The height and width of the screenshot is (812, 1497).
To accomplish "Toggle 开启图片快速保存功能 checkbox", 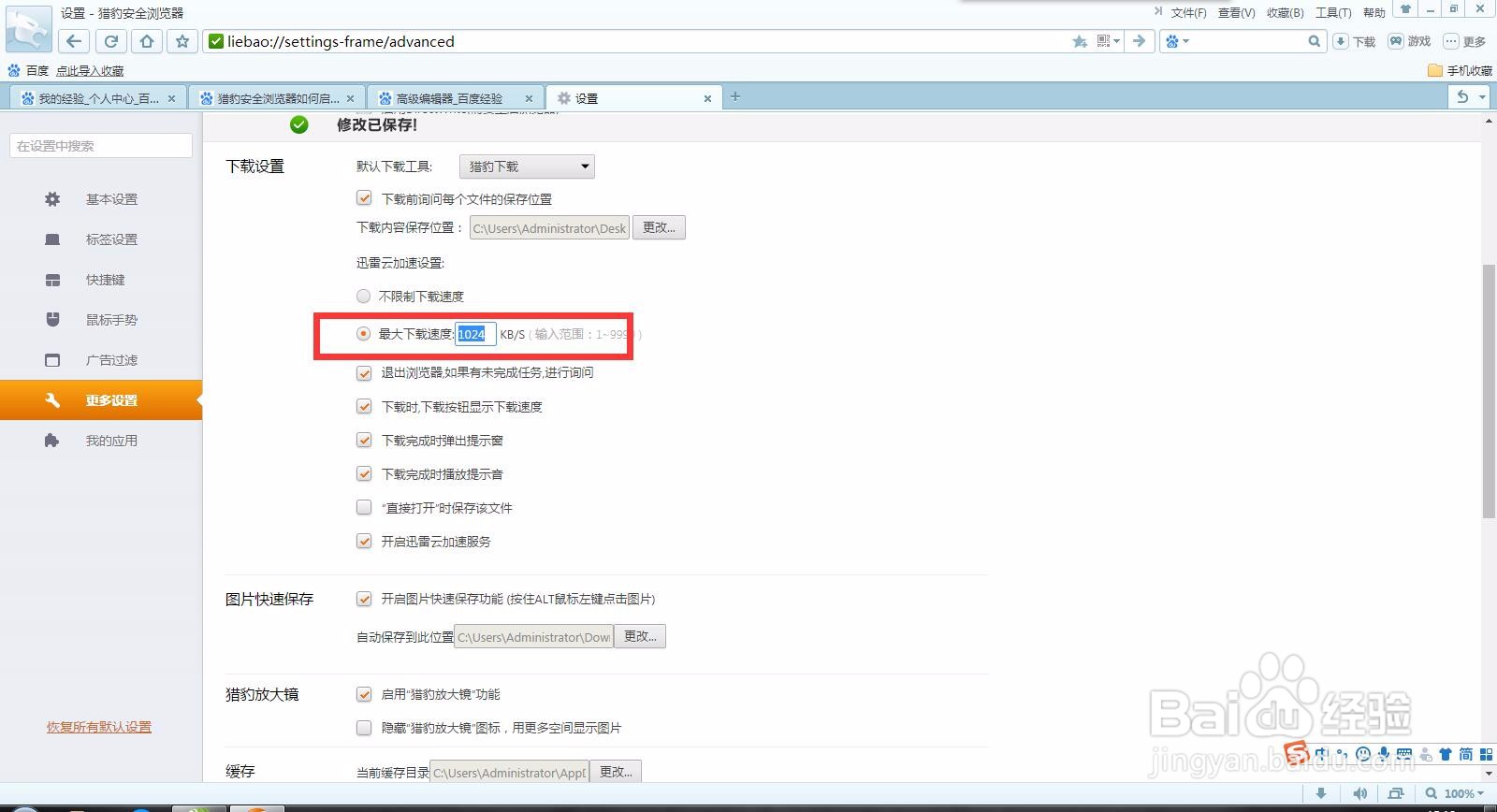I will [364, 599].
